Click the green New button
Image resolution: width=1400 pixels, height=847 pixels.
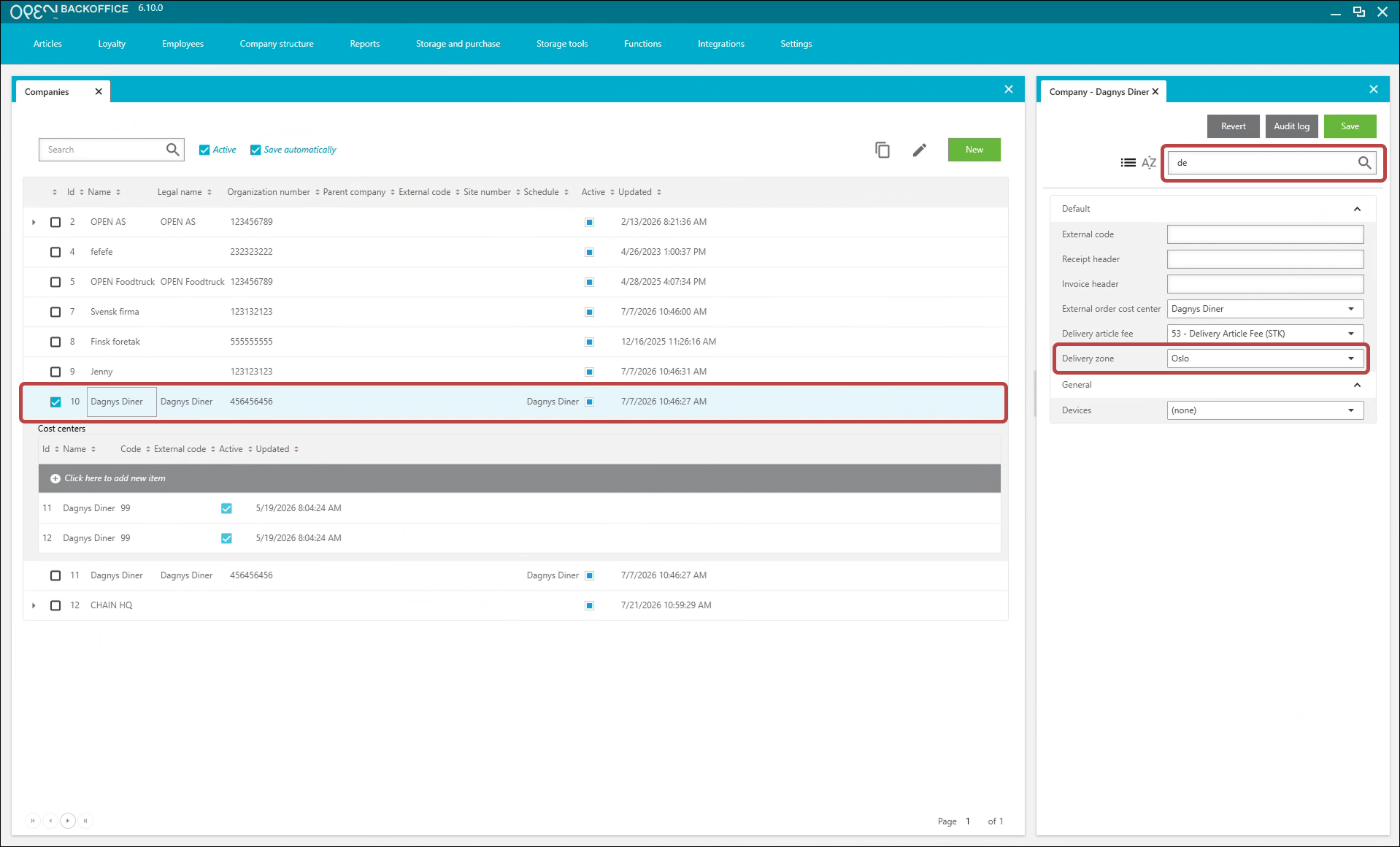click(x=974, y=150)
